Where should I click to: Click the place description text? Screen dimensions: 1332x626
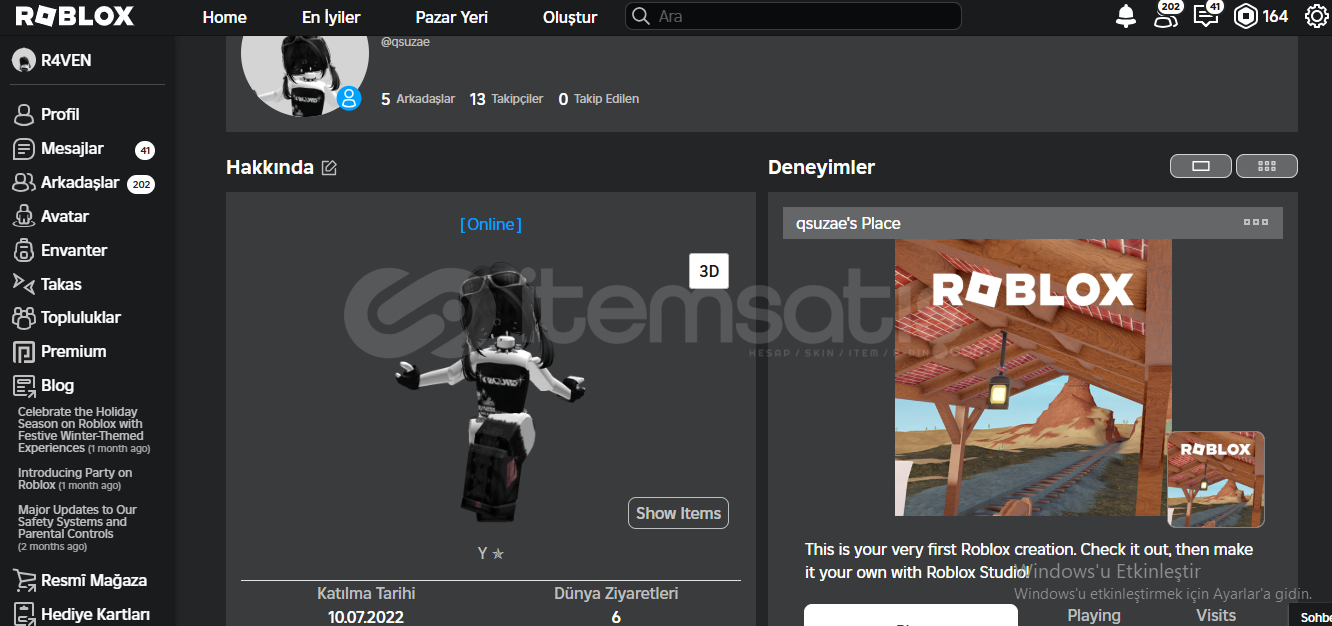coord(1029,560)
